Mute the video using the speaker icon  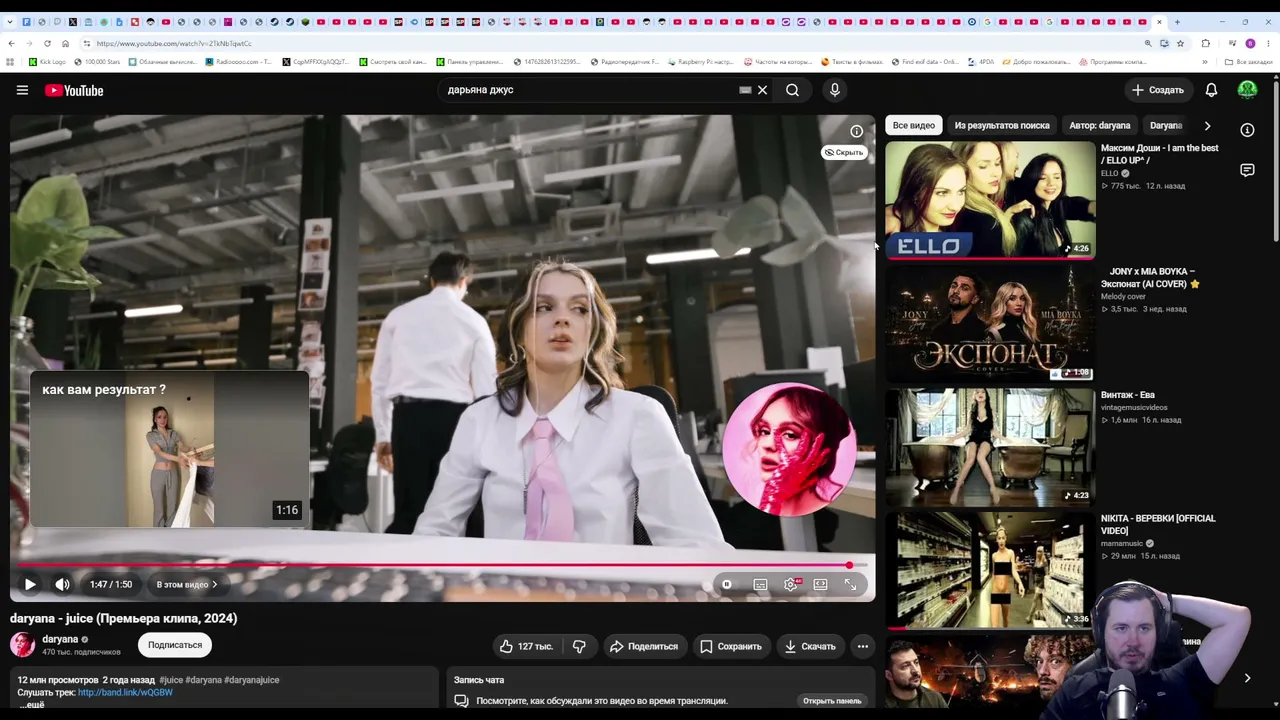(62, 584)
